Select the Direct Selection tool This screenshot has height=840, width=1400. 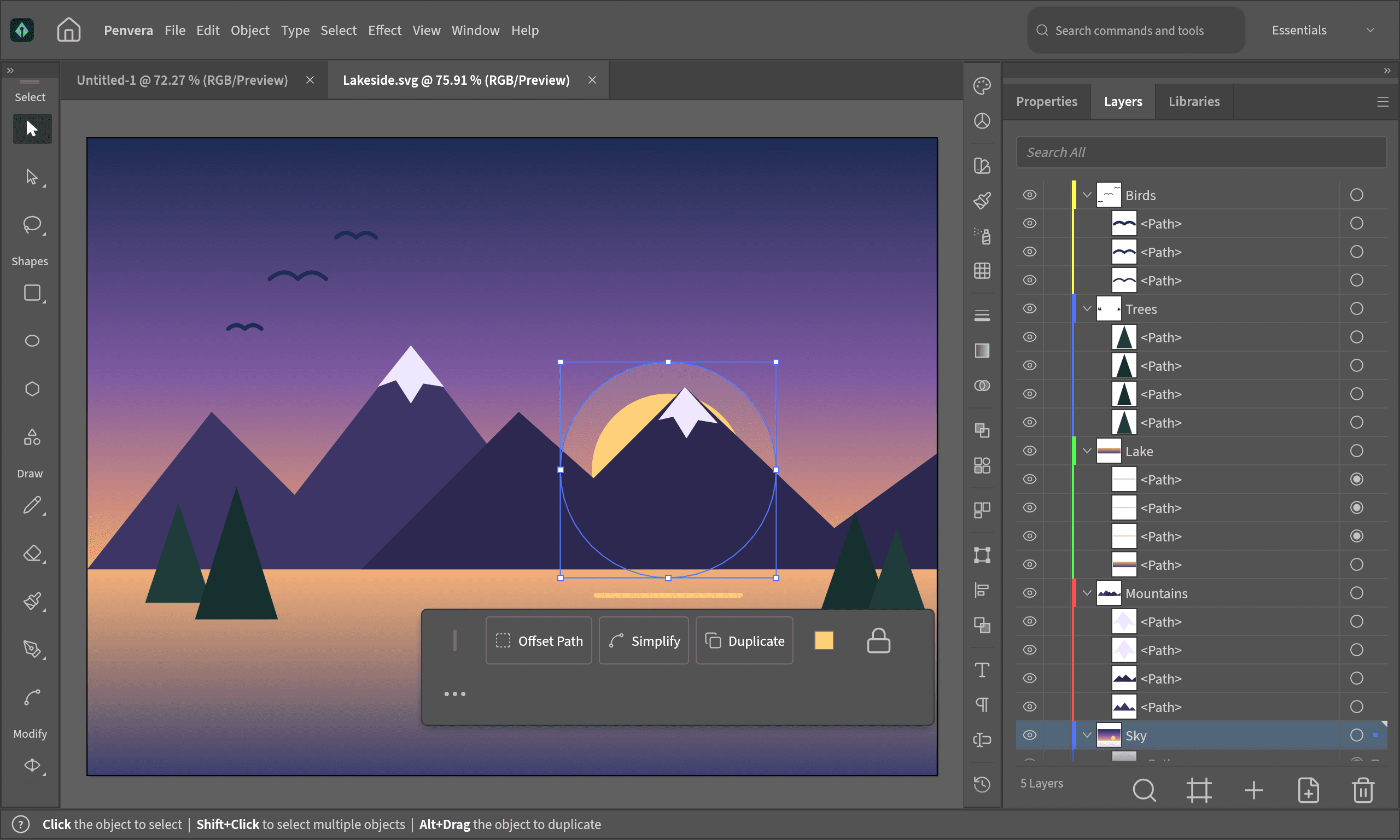[32, 177]
